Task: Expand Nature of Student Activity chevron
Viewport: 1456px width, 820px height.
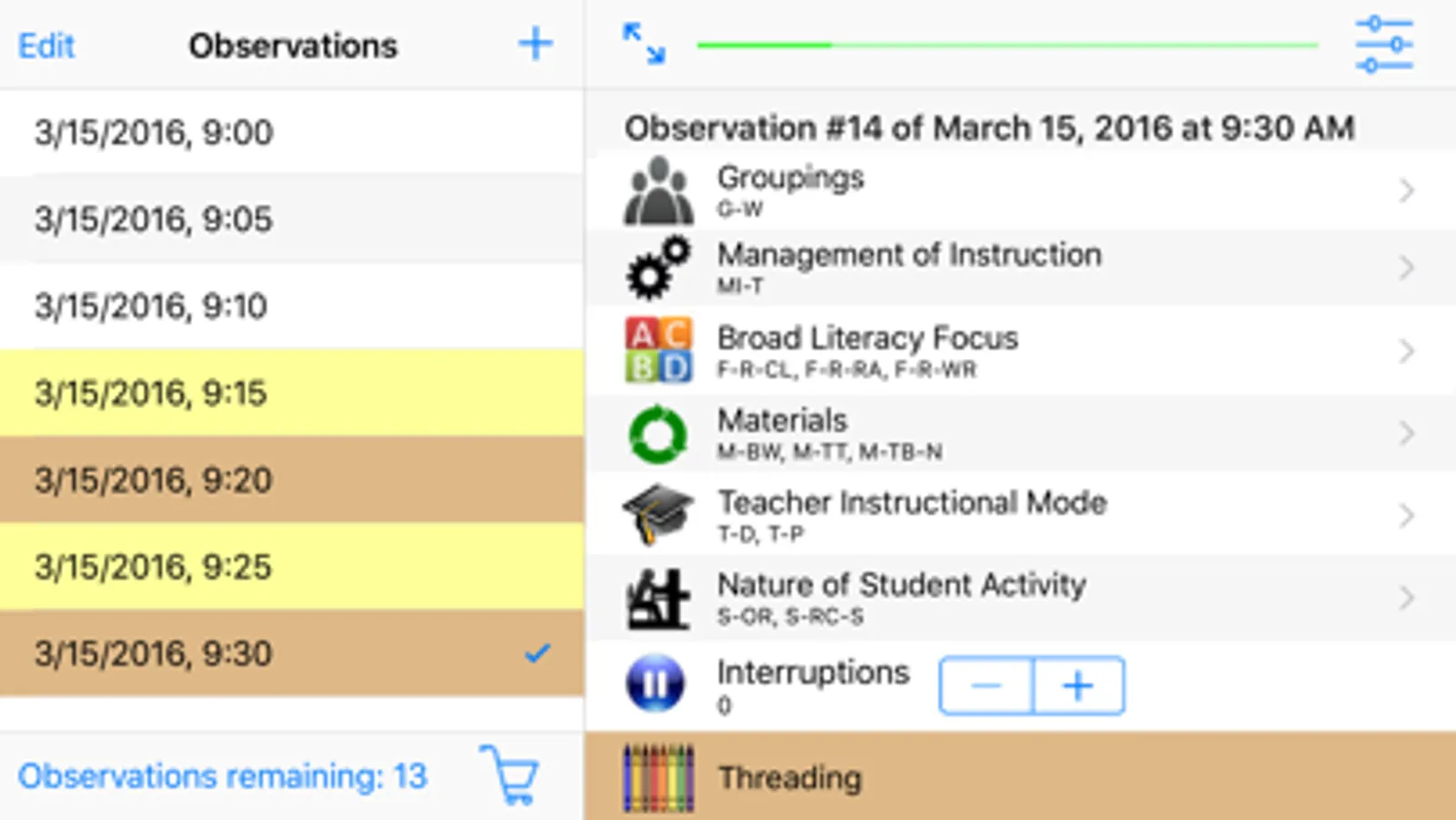Action: (x=1407, y=598)
